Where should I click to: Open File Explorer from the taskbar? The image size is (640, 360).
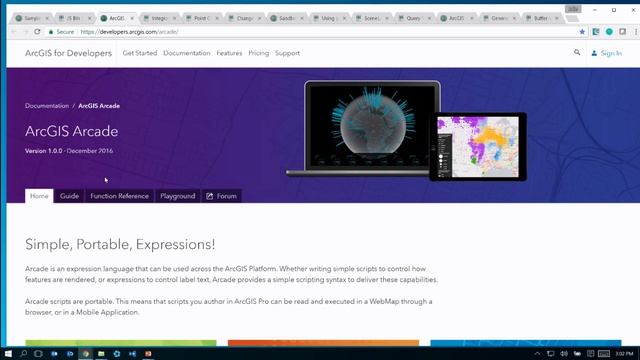tap(101, 353)
